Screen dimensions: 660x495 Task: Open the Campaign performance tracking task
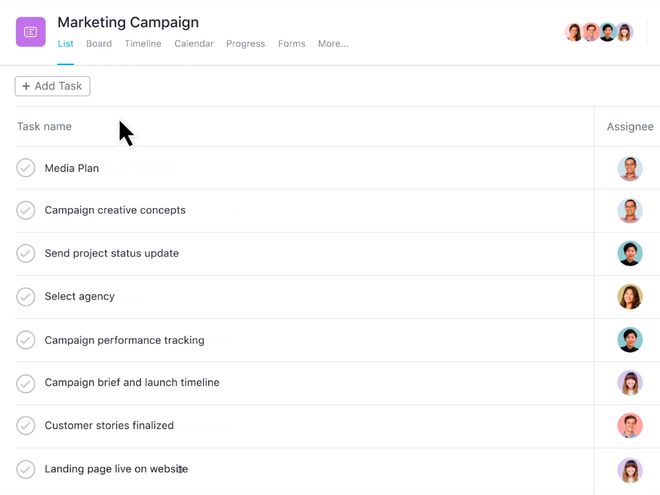coord(125,340)
